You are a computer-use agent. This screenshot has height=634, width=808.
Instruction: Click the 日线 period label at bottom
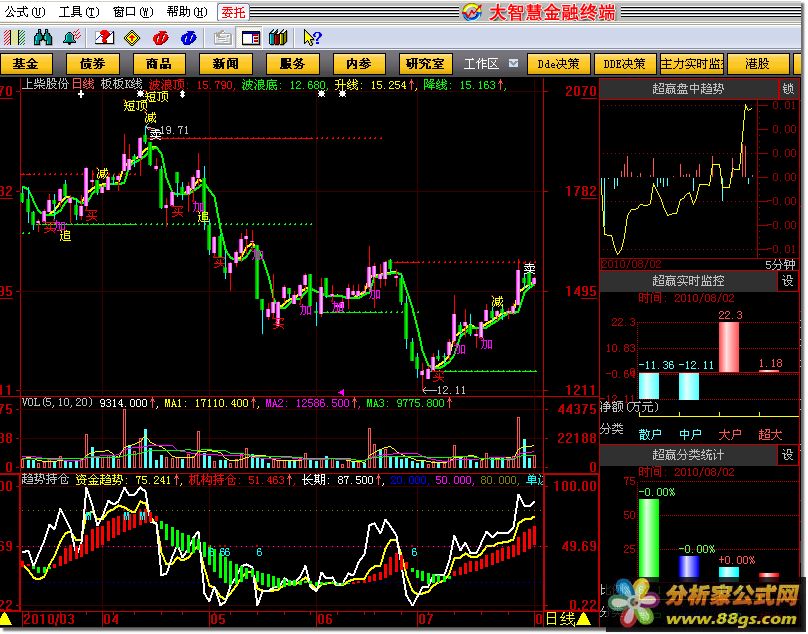(560, 619)
